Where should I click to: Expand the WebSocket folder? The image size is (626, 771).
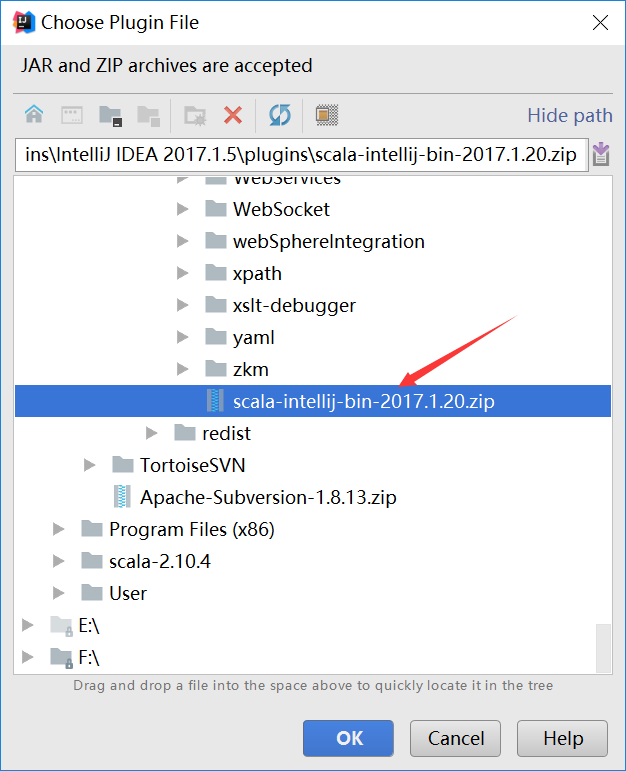pos(183,209)
